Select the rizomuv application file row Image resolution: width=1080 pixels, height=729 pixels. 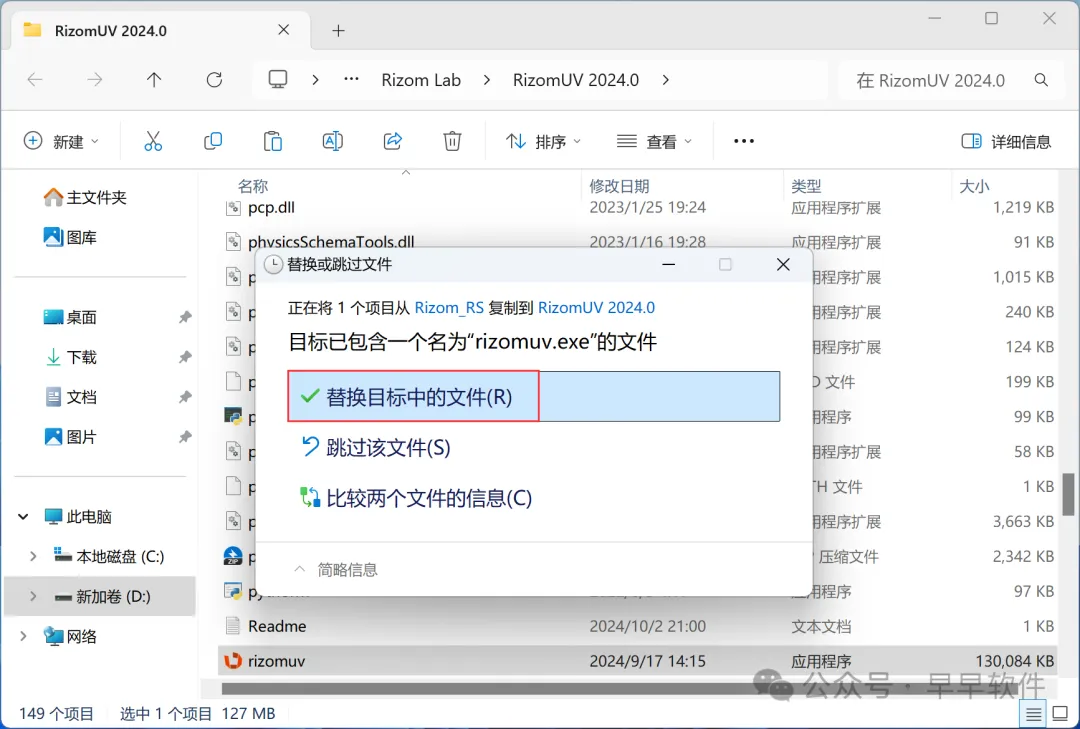pyautogui.click(x=637, y=661)
